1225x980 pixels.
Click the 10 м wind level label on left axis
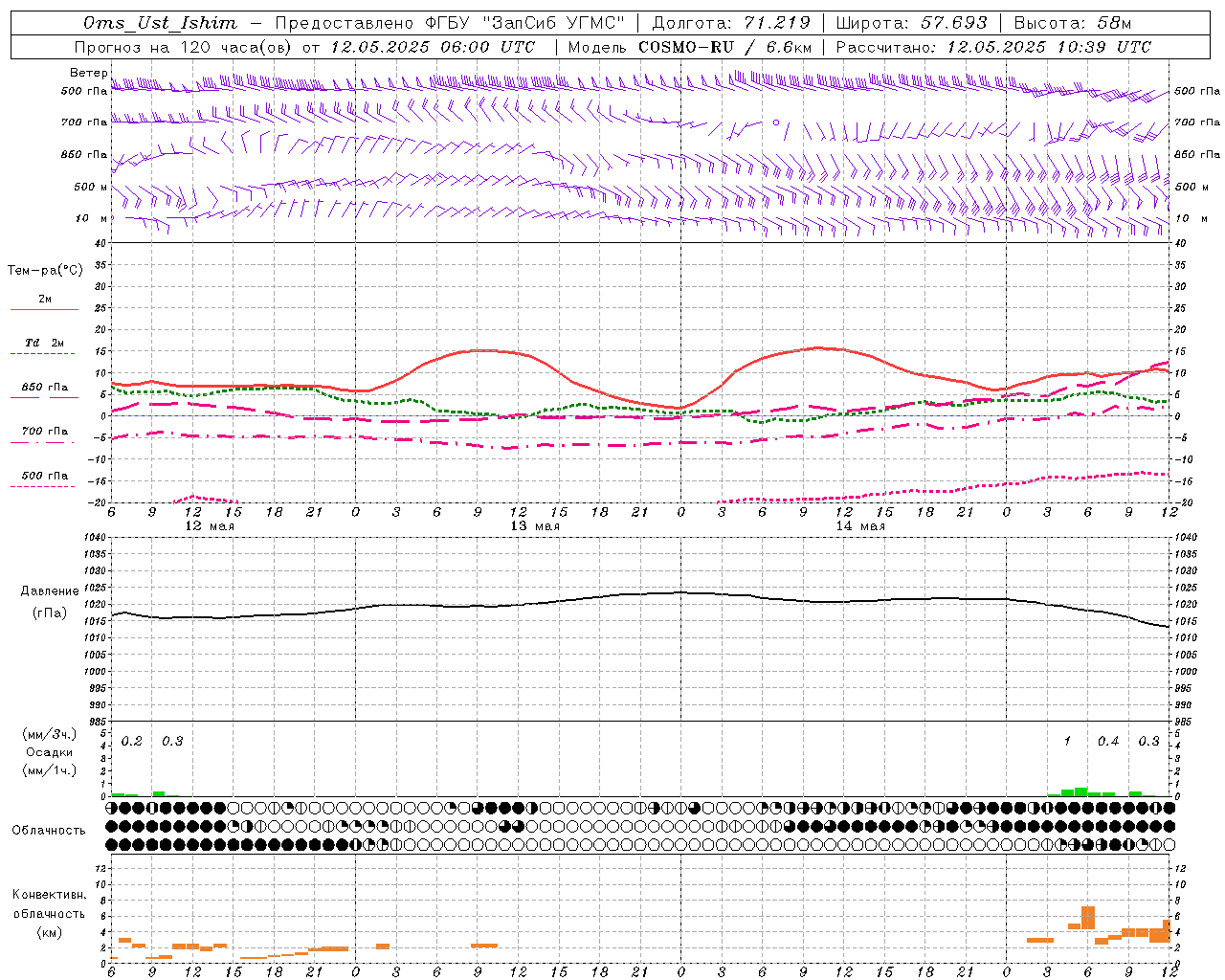[x=92, y=218]
